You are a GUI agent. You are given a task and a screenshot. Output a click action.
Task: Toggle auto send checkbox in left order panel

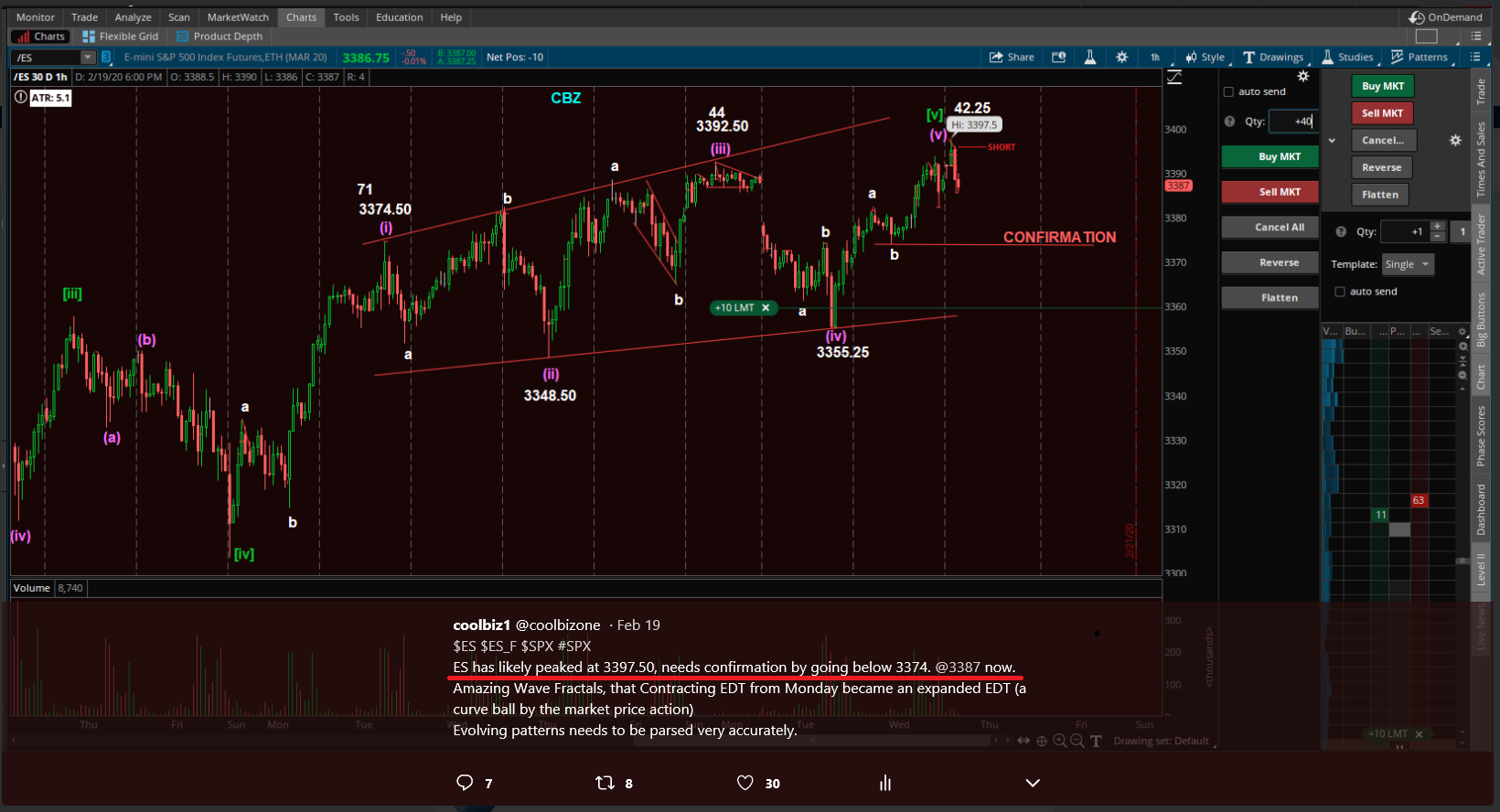1229,91
